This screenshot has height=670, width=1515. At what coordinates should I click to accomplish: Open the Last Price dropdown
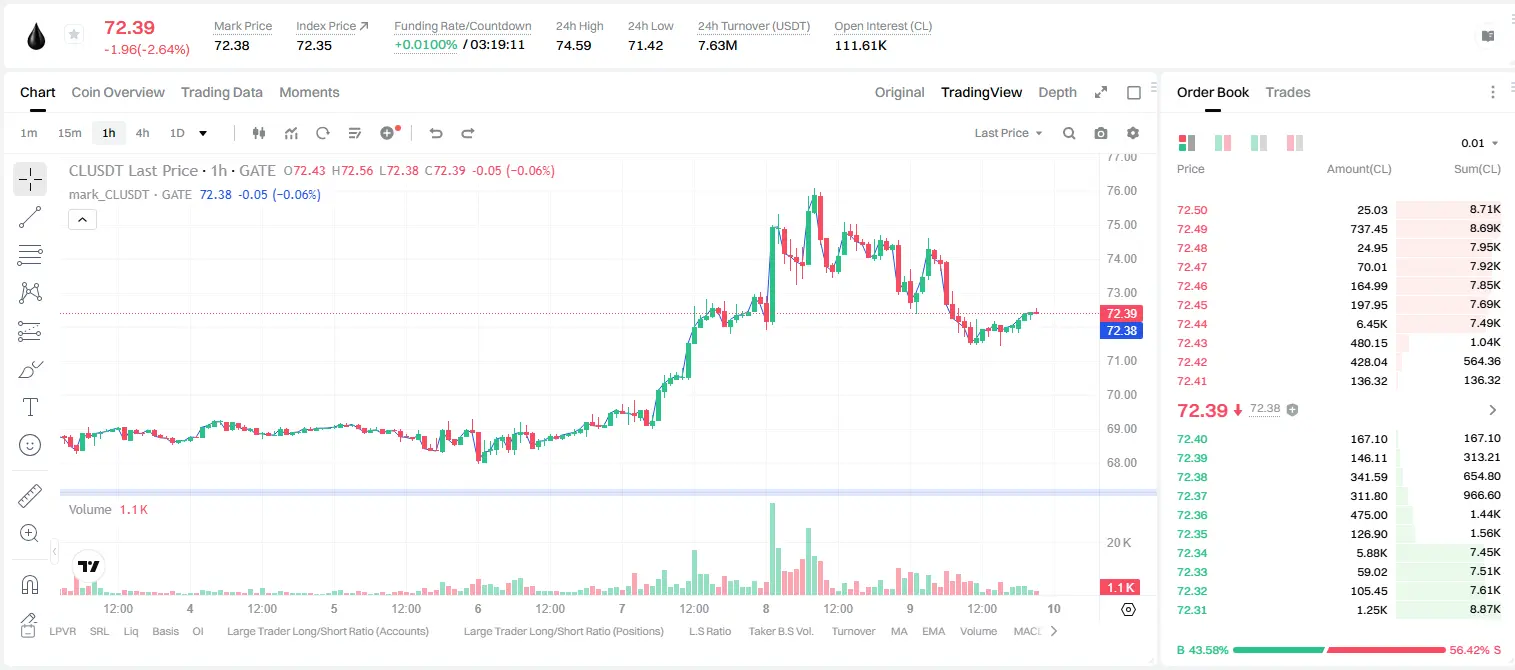click(1008, 133)
